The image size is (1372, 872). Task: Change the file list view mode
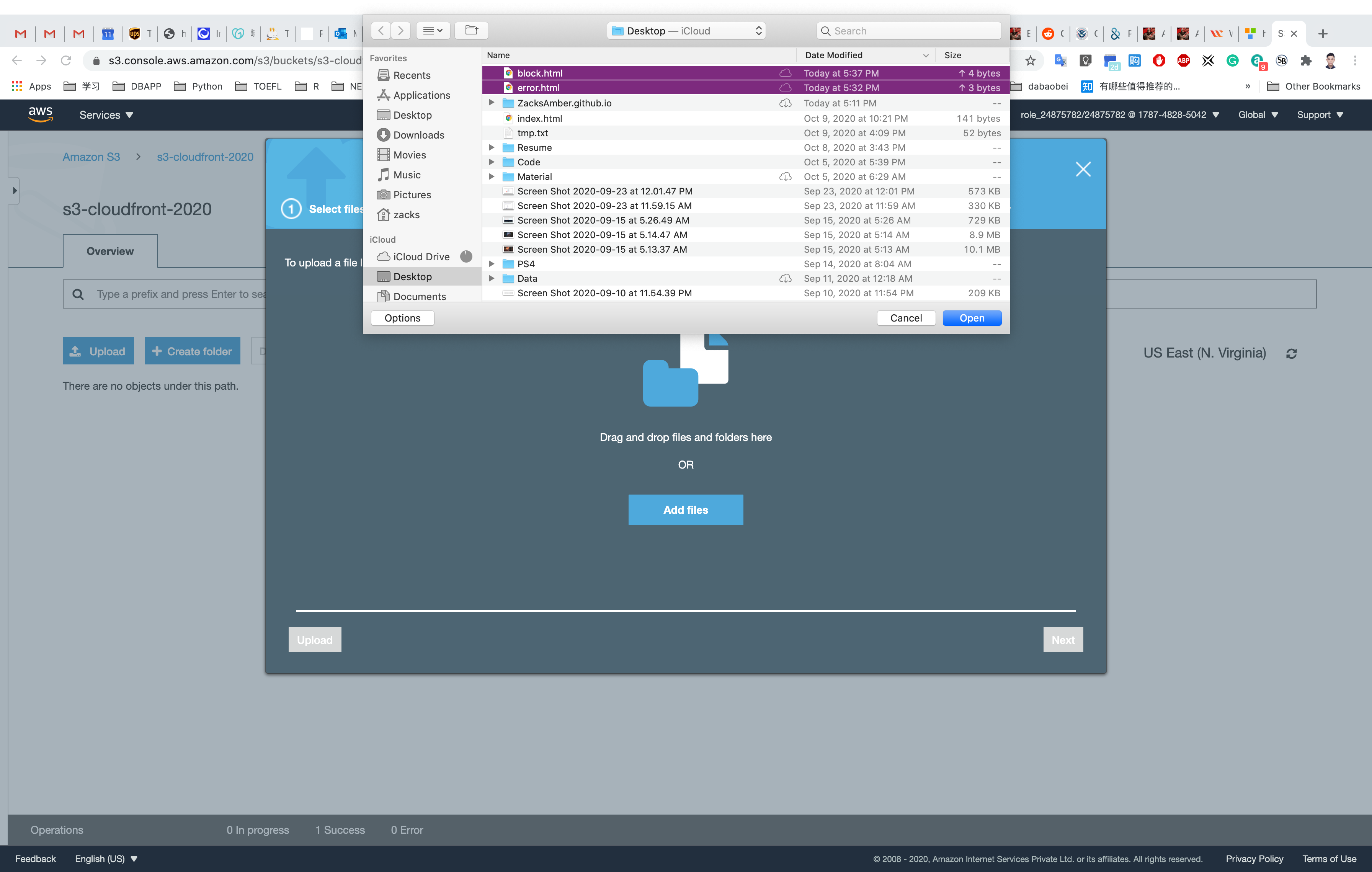(433, 31)
